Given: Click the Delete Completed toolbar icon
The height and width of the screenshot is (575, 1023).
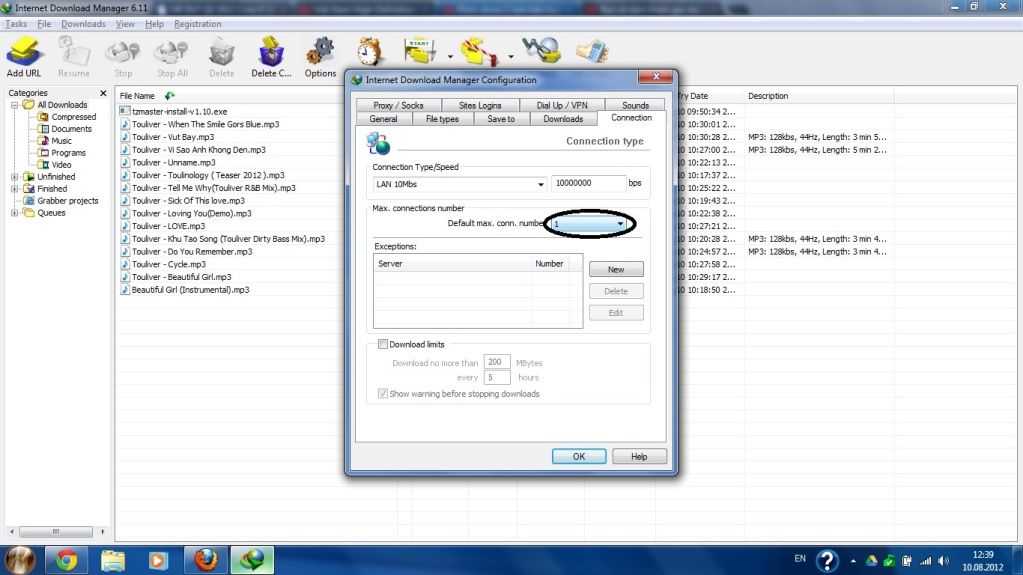Looking at the screenshot, I should pos(271,57).
